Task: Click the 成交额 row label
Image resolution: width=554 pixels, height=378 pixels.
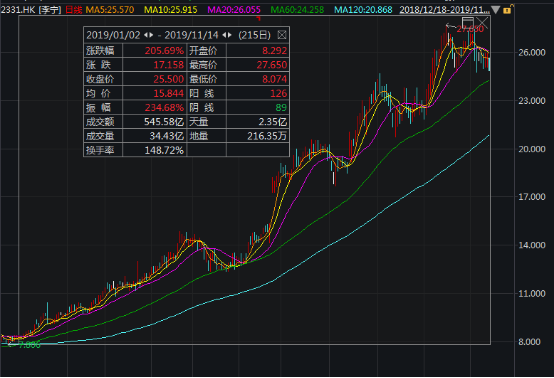Action: coord(100,122)
